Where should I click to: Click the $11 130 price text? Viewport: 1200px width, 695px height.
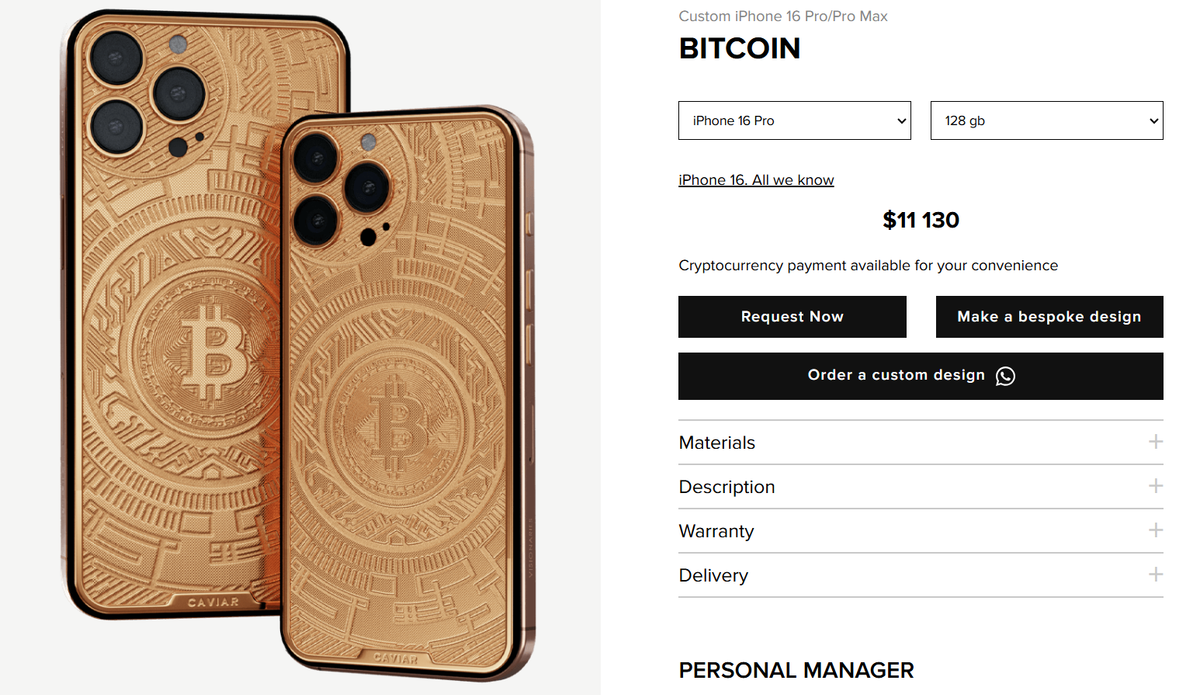[x=920, y=221]
